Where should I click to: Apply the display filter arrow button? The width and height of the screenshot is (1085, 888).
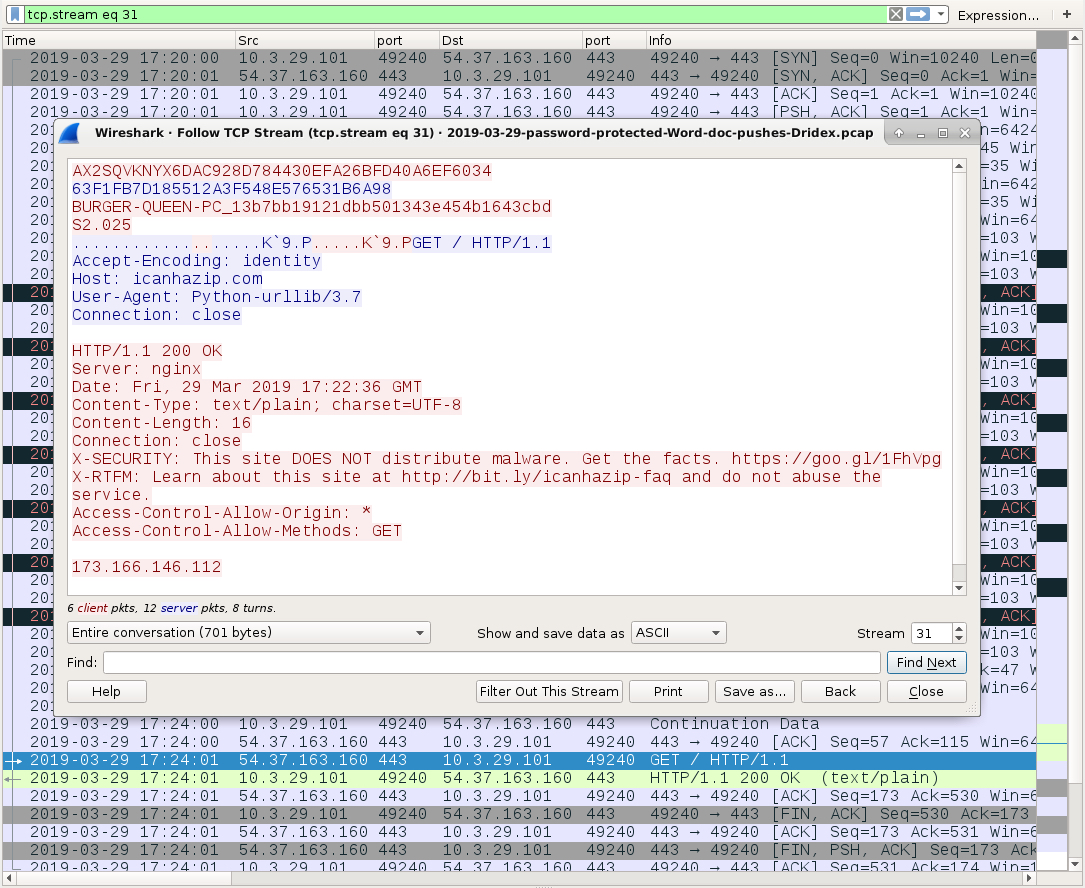pos(918,15)
